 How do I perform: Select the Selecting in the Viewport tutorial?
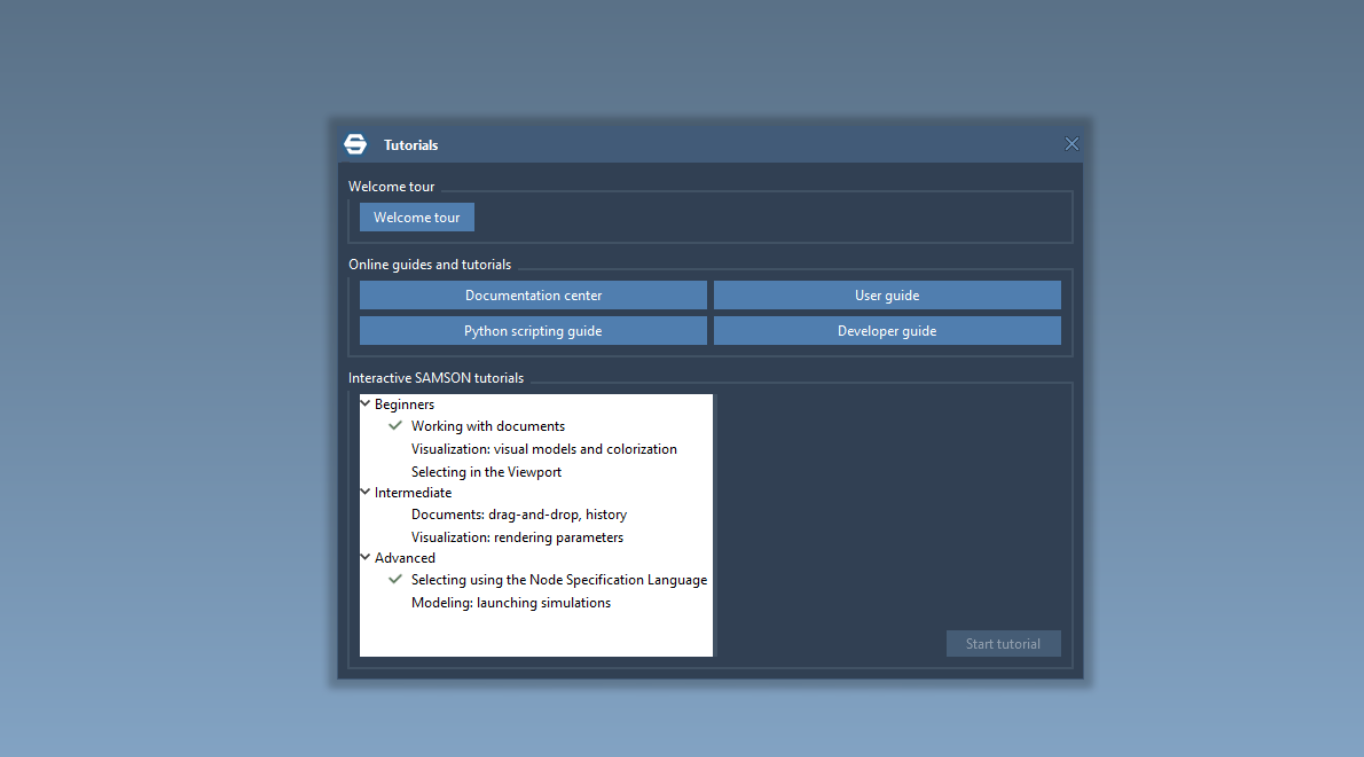click(486, 472)
